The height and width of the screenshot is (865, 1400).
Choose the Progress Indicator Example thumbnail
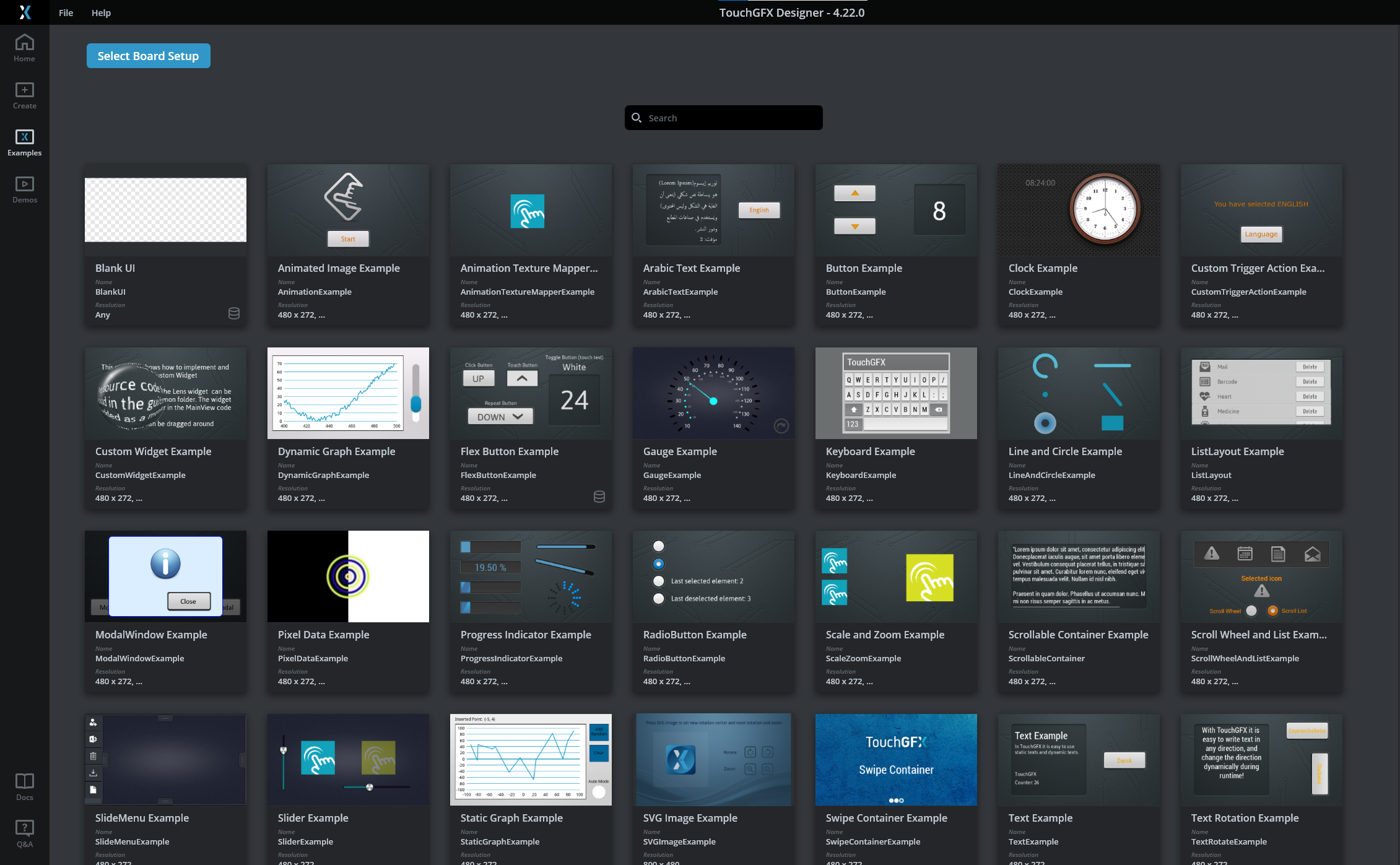coord(531,576)
